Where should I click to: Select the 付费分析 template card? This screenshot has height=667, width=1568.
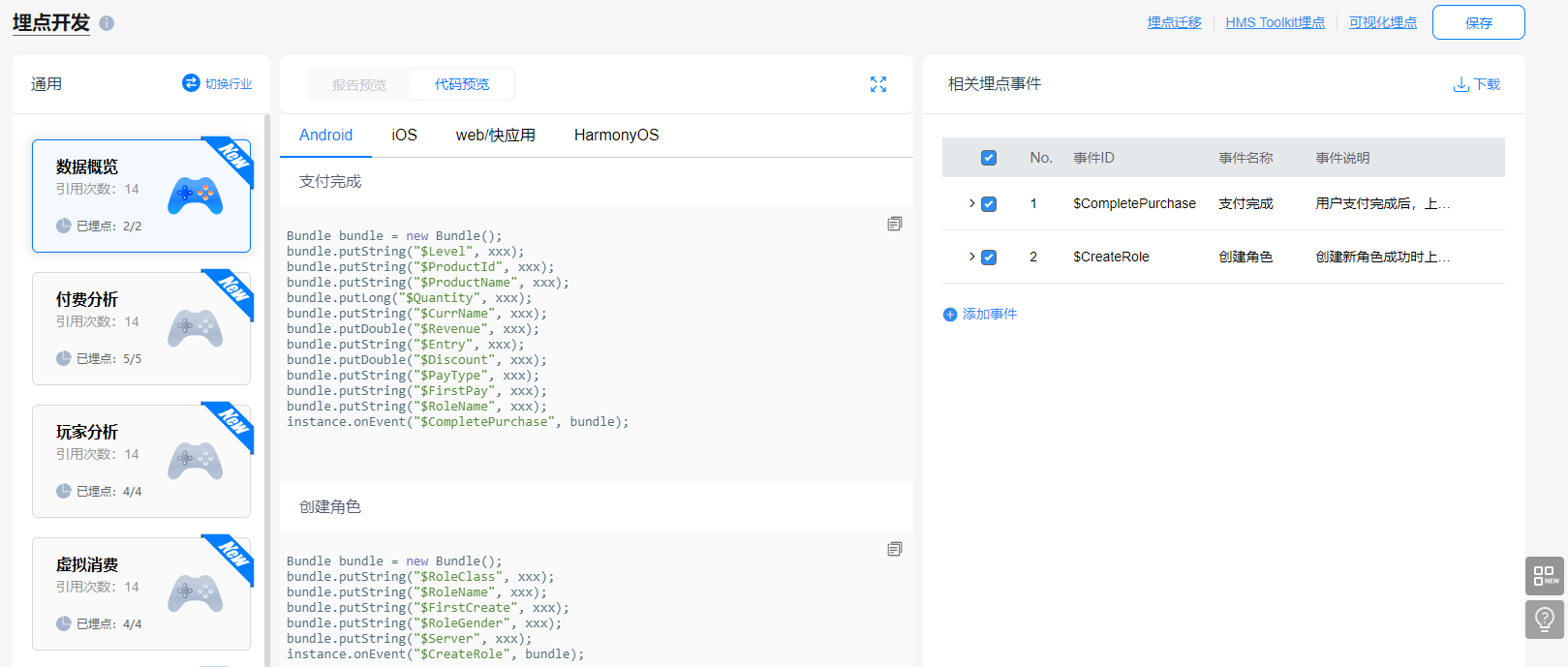tap(141, 328)
